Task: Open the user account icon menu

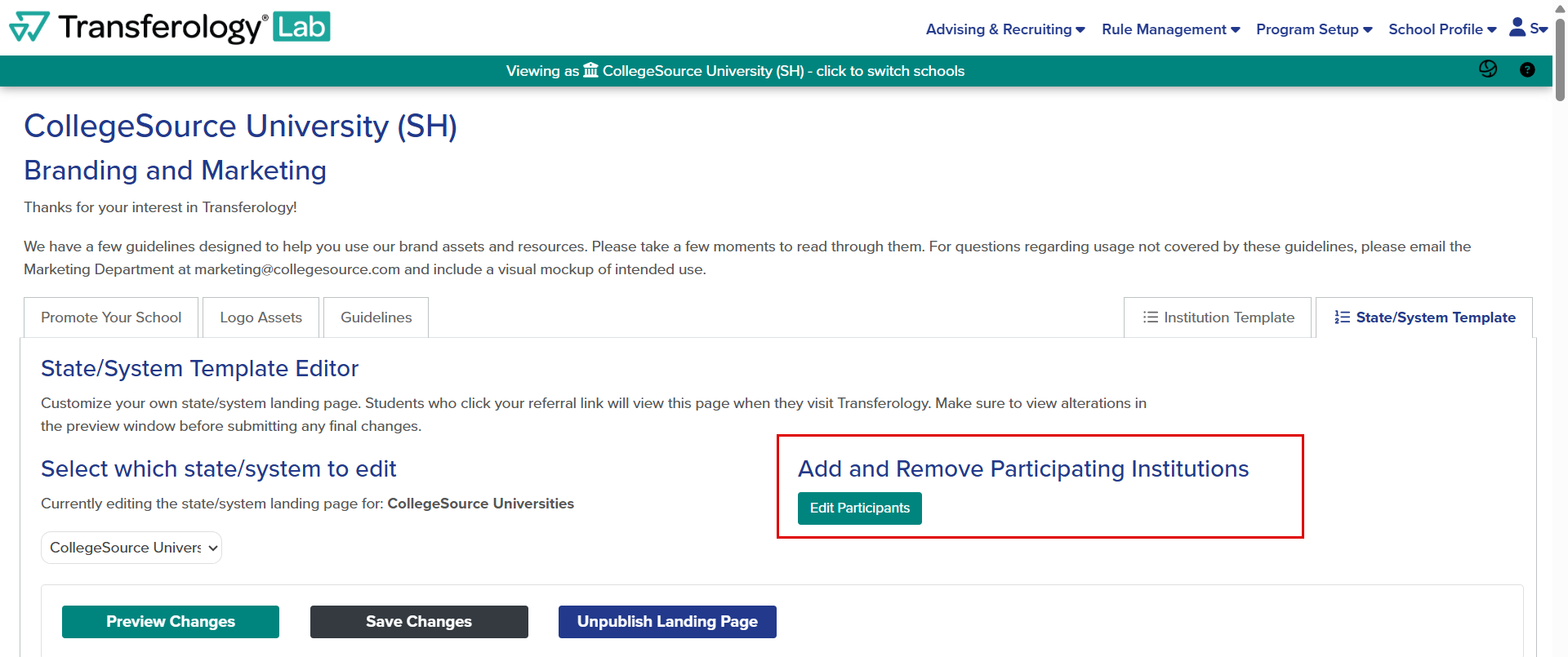Action: point(1528,28)
